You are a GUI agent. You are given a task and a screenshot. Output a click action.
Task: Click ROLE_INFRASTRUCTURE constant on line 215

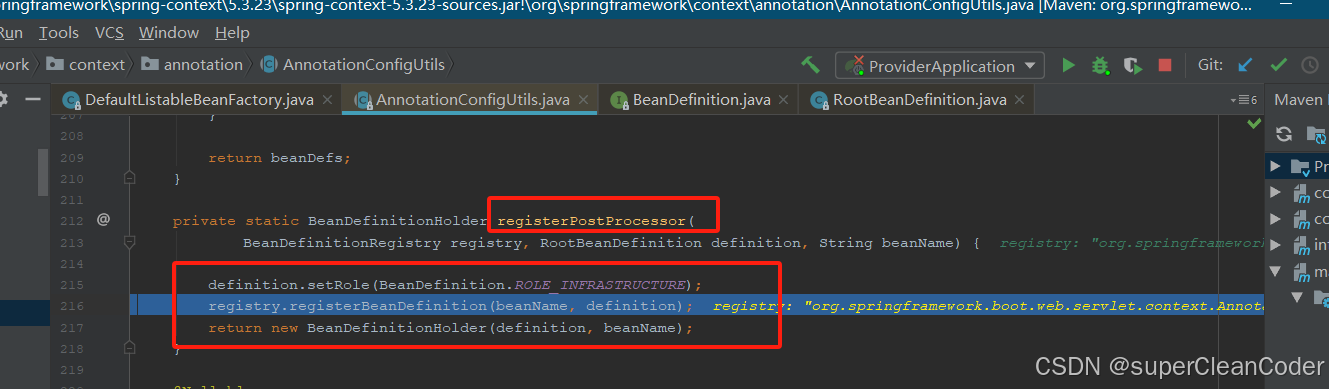pyautogui.click(x=600, y=284)
